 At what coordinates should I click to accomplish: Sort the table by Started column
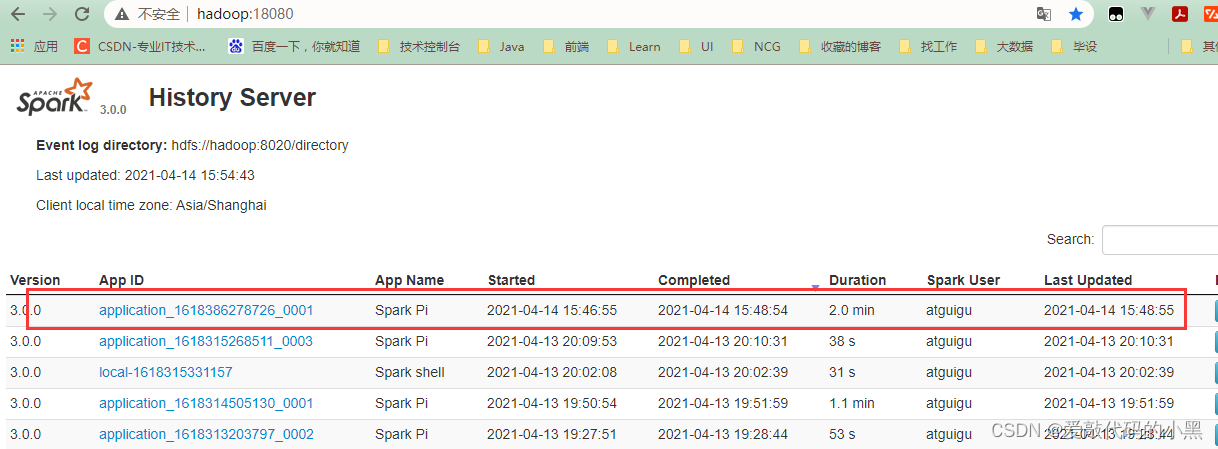click(511, 280)
